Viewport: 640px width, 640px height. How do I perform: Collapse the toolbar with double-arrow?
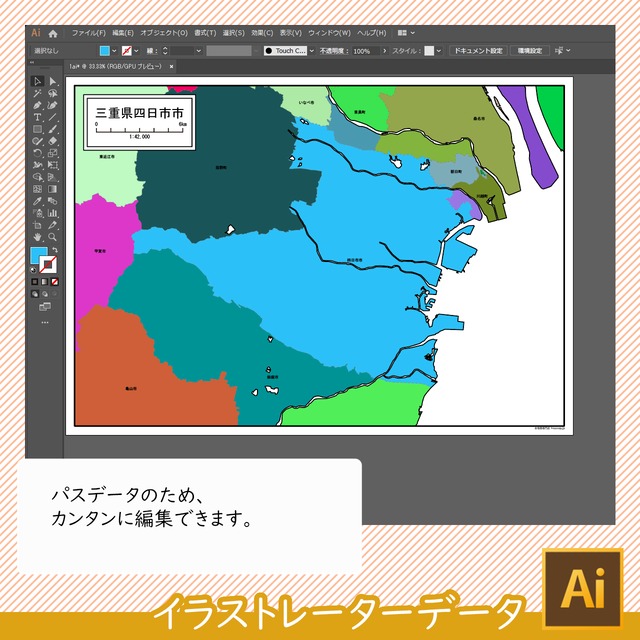point(32,62)
